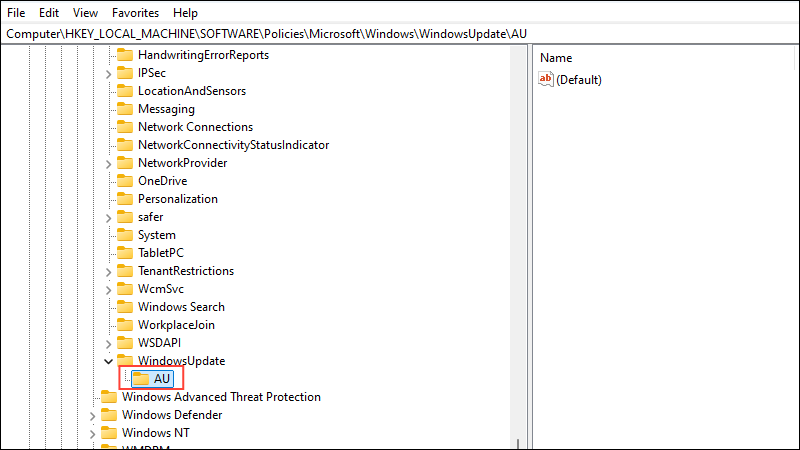Click the Windows Advanced Threat Protection folder icon

[109, 396]
